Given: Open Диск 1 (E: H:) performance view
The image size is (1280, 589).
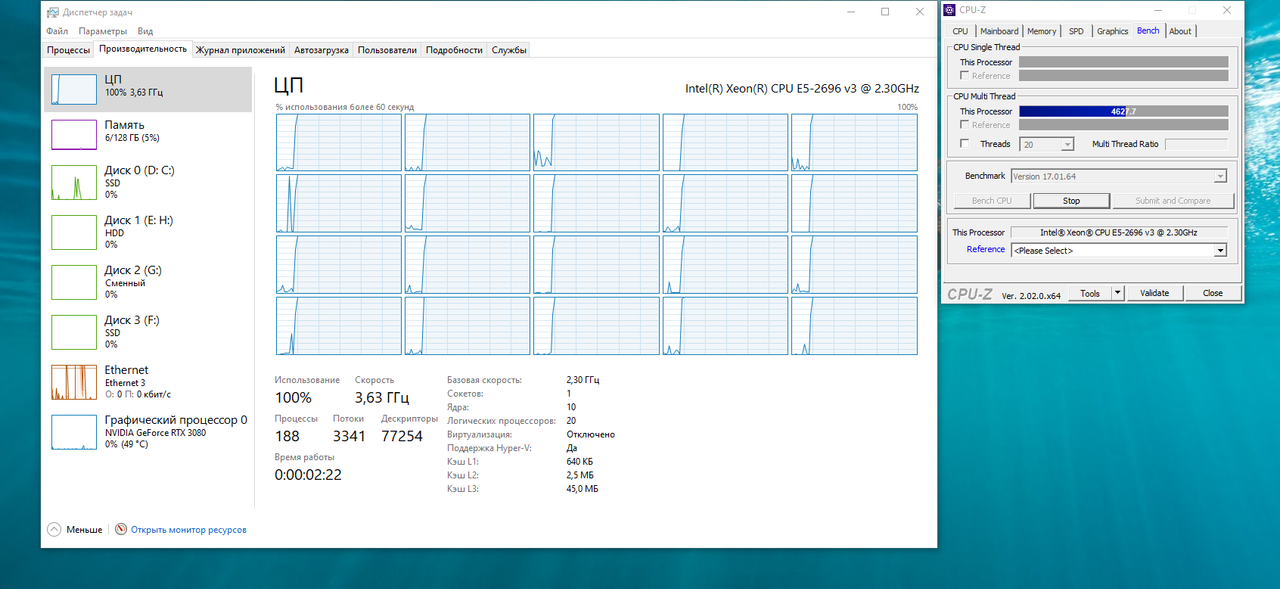Looking at the screenshot, I should coord(148,232).
